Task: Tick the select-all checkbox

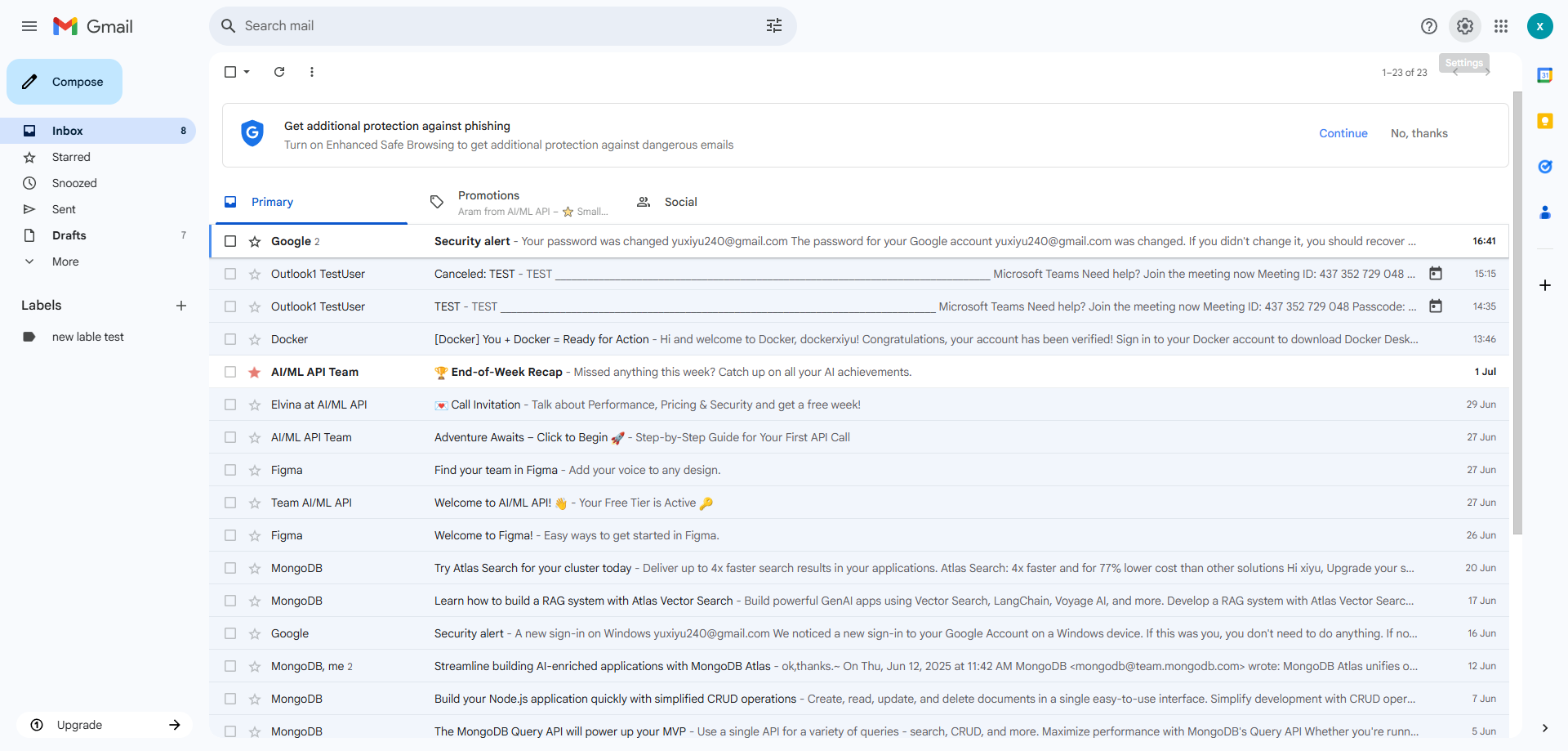Action: point(230,72)
